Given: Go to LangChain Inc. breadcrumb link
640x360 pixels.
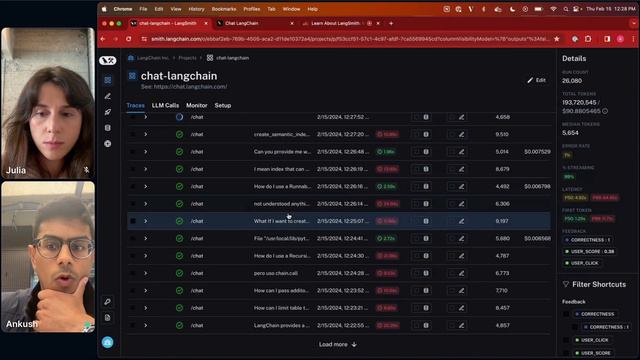Looking at the screenshot, I should pos(153,58).
